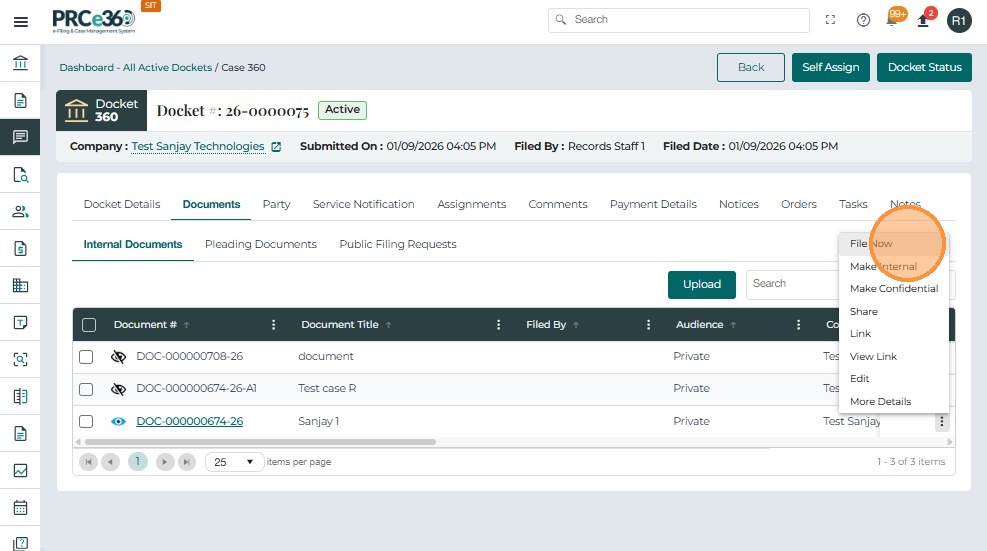The image size is (987, 551).
Task: Click the PRCe360 logo
Action: click(x=94, y=21)
